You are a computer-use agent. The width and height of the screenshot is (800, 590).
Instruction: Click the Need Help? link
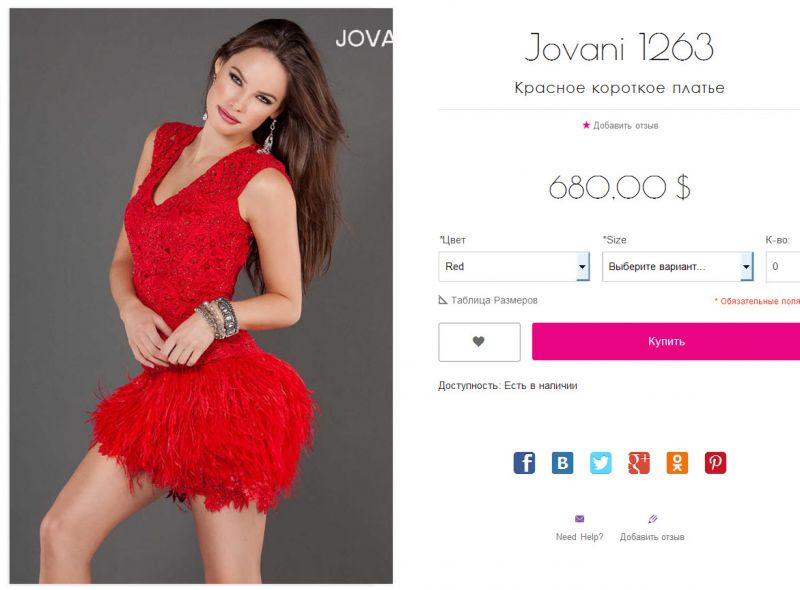(579, 537)
